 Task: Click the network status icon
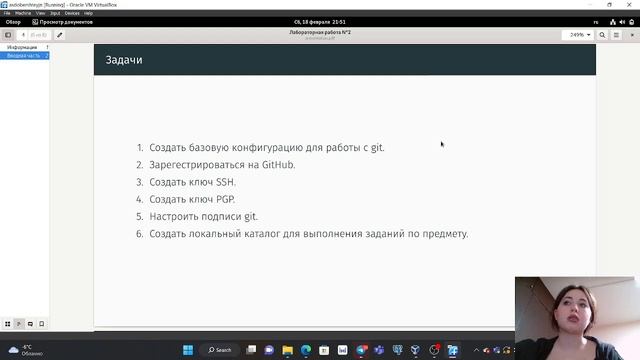[x=613, y=22]
